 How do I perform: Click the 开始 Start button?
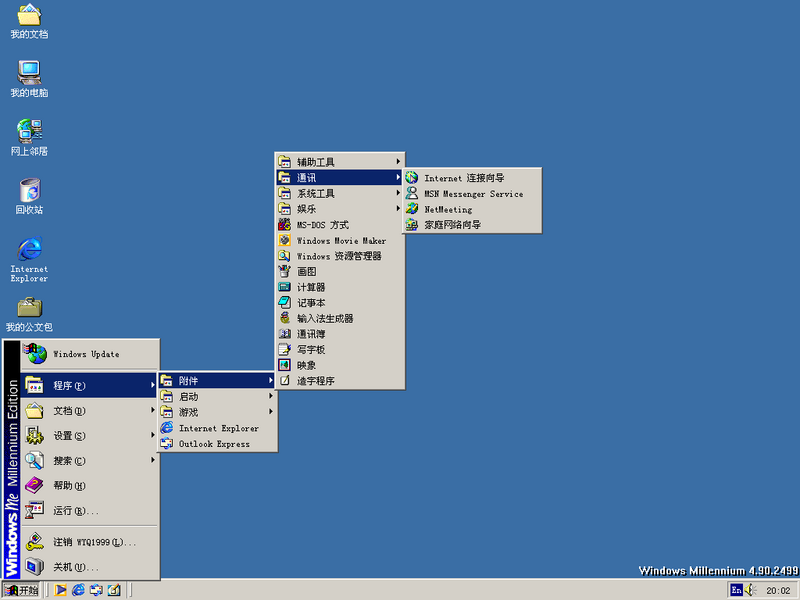tap(21, 590)
